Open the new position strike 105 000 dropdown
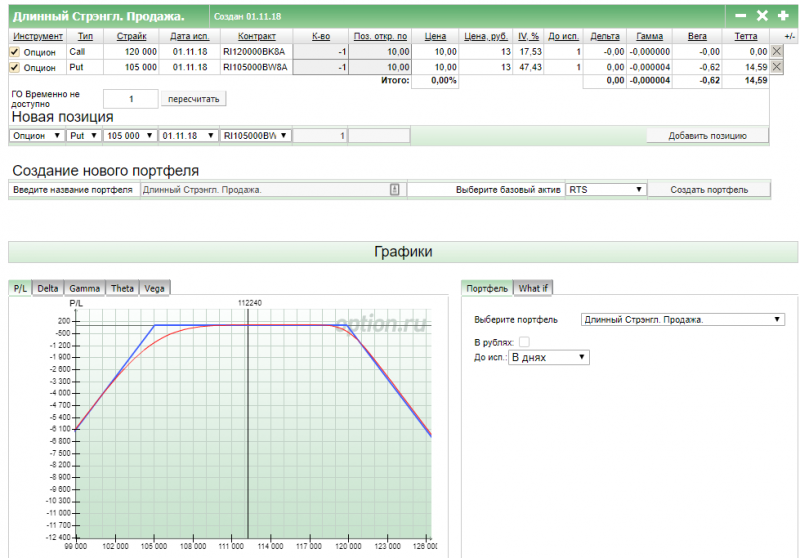 tap(130, 135)
